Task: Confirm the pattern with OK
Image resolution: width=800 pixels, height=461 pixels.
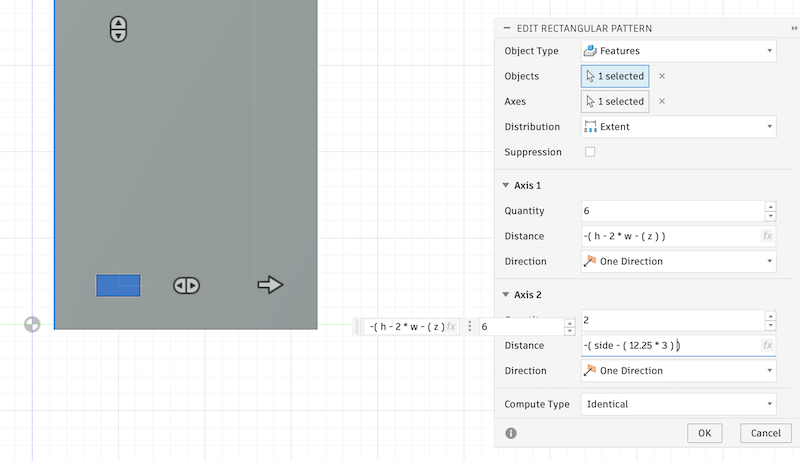Action: [705, 433]
